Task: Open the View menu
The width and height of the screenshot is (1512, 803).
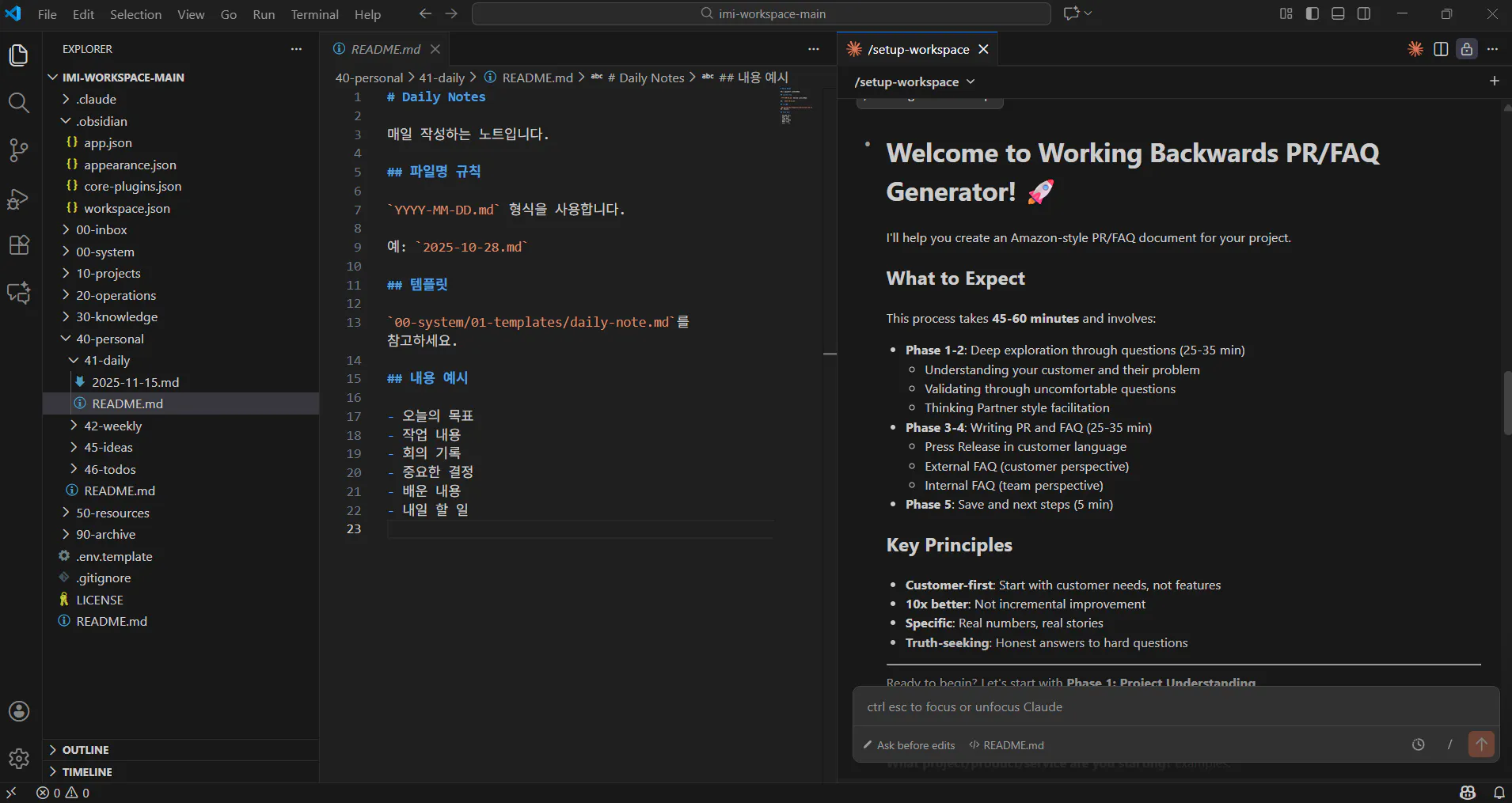Action: tap(191, 14)
